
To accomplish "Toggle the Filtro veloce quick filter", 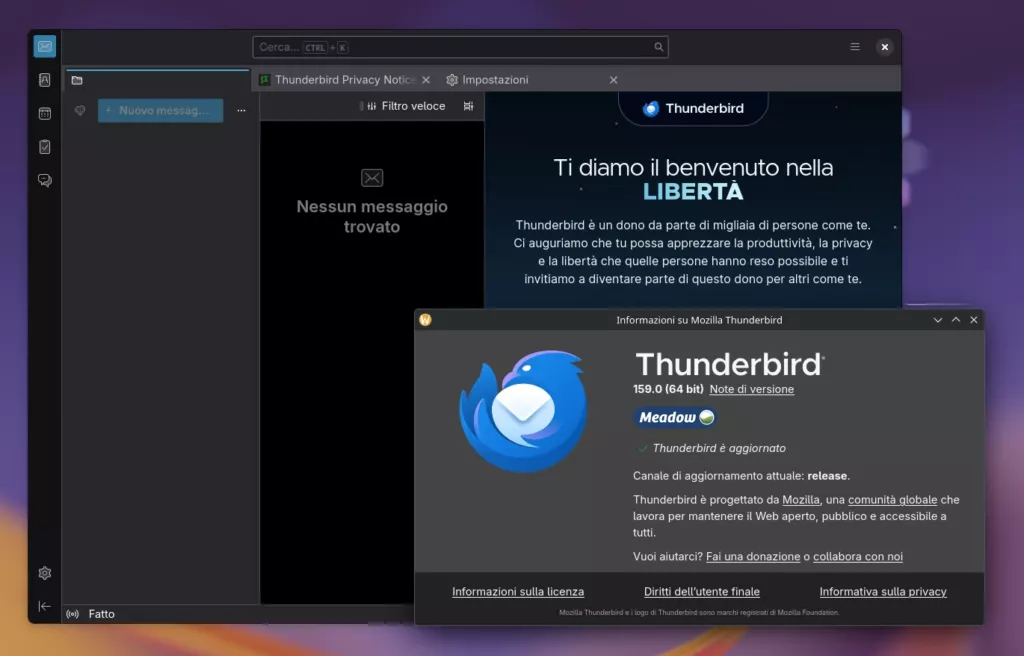I will pos(405,106).
